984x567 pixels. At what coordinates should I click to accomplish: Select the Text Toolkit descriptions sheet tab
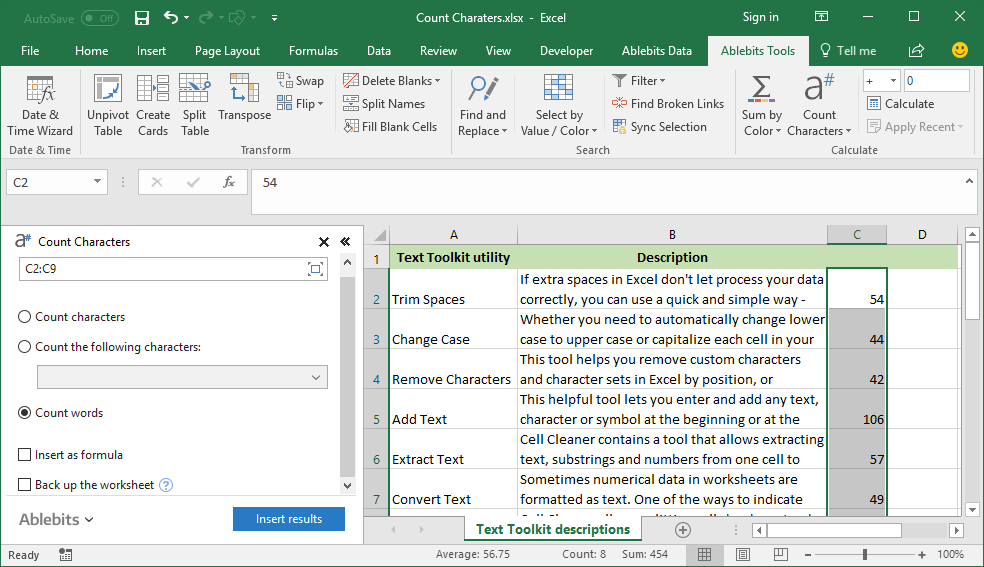553,529
